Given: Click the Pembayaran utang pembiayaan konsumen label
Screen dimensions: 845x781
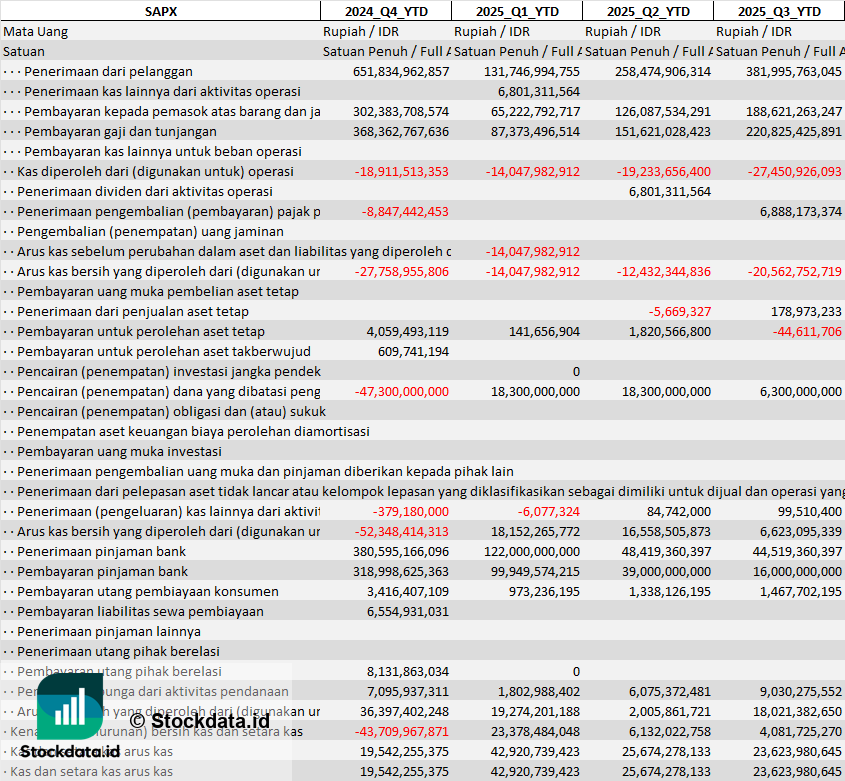Looking at the screenshot, I should coord(147,591).
